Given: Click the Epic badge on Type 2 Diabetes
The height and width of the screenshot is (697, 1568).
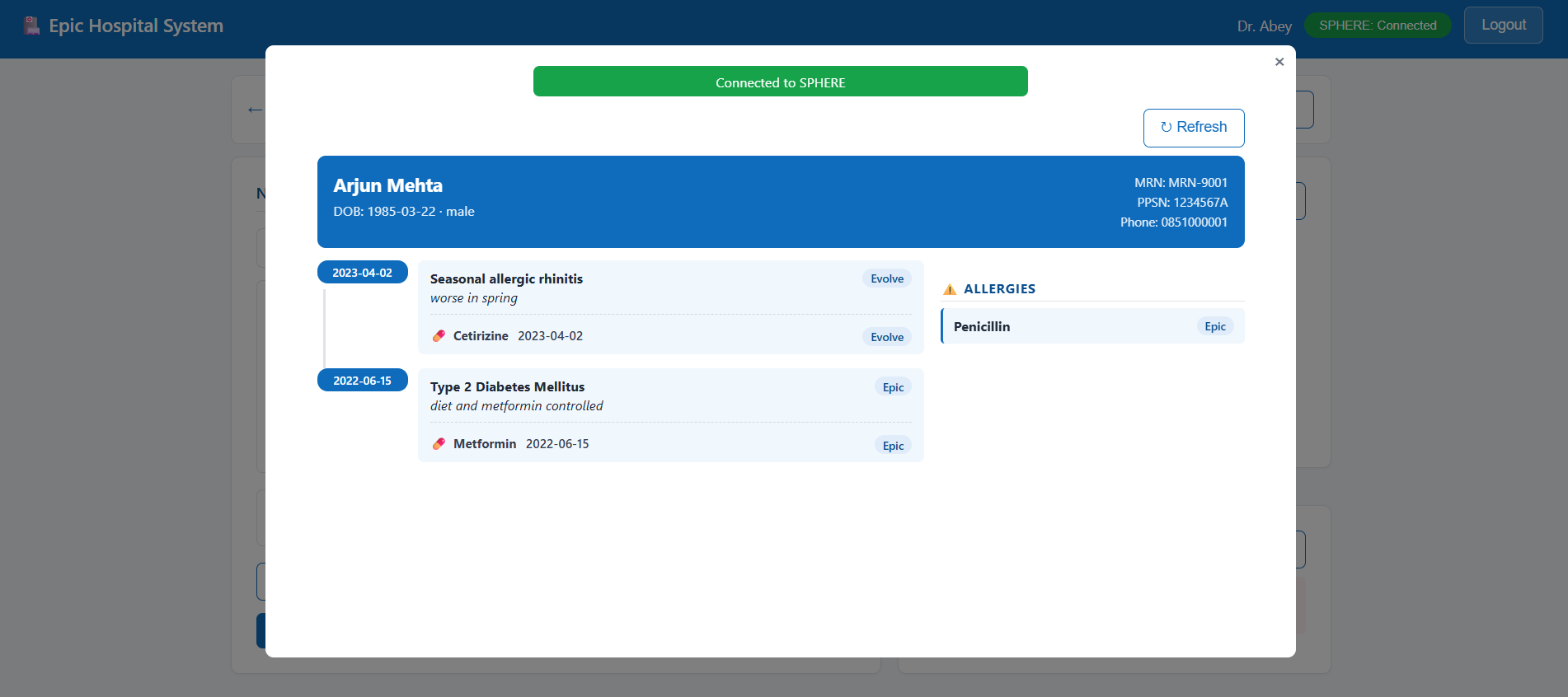Looking at the screenshot, I should [893, 387].
